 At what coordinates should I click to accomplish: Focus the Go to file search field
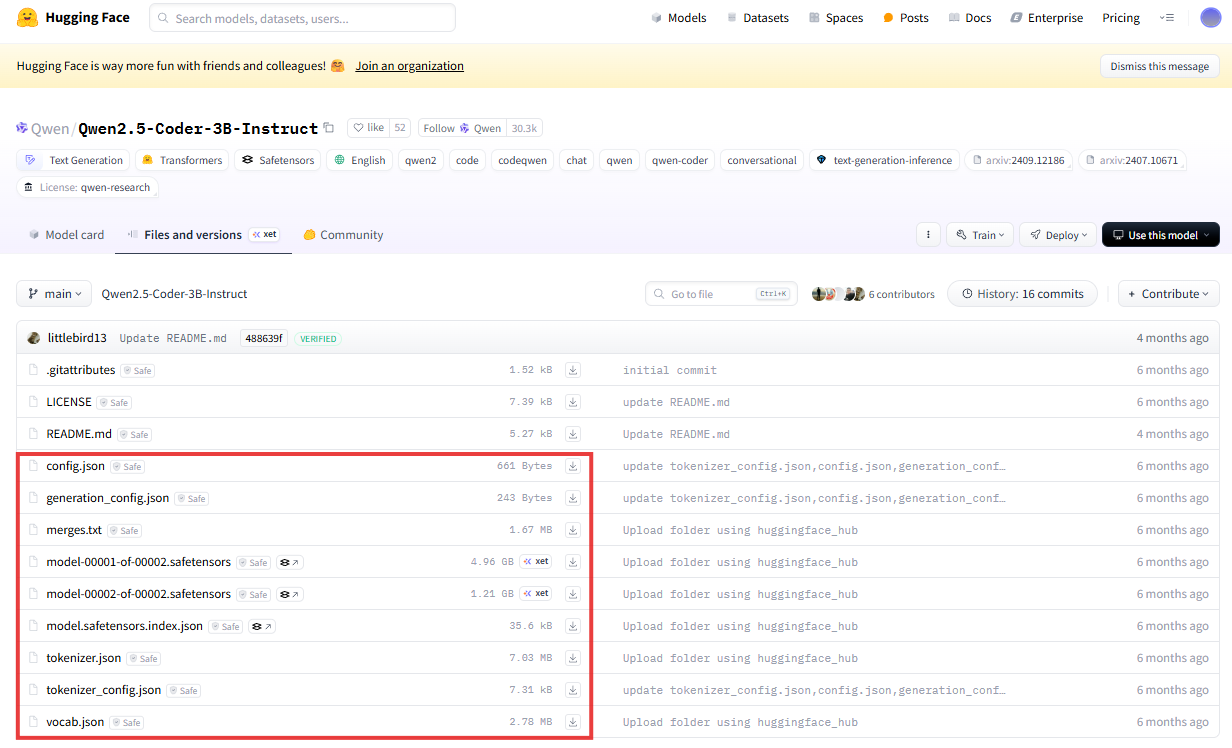click(721, 294)
